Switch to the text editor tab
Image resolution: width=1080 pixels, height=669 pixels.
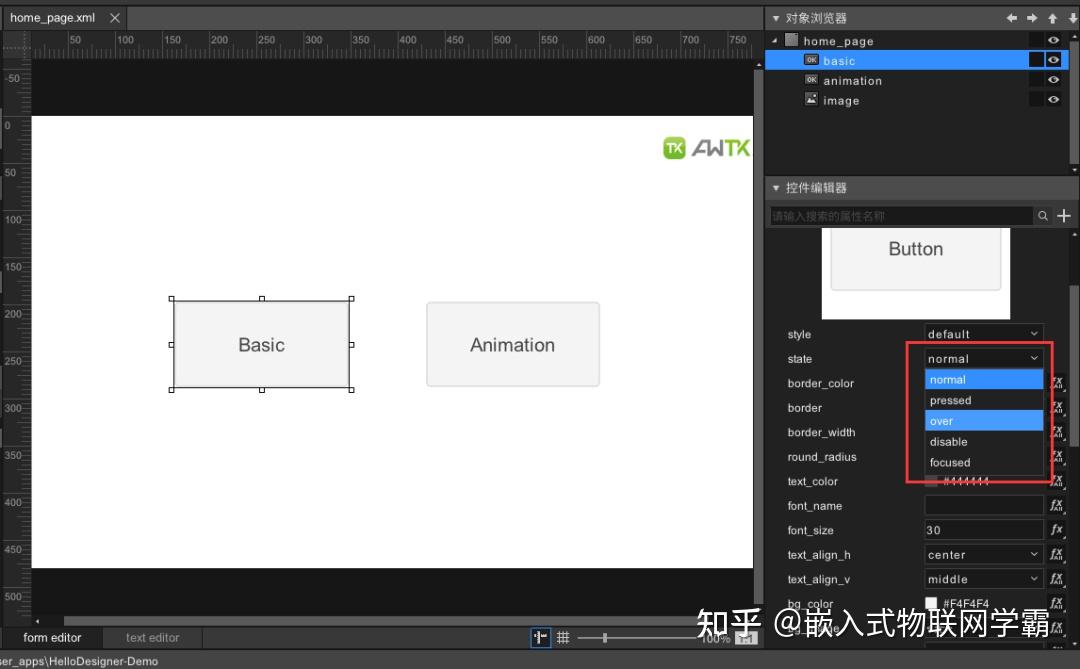(152, 637)
